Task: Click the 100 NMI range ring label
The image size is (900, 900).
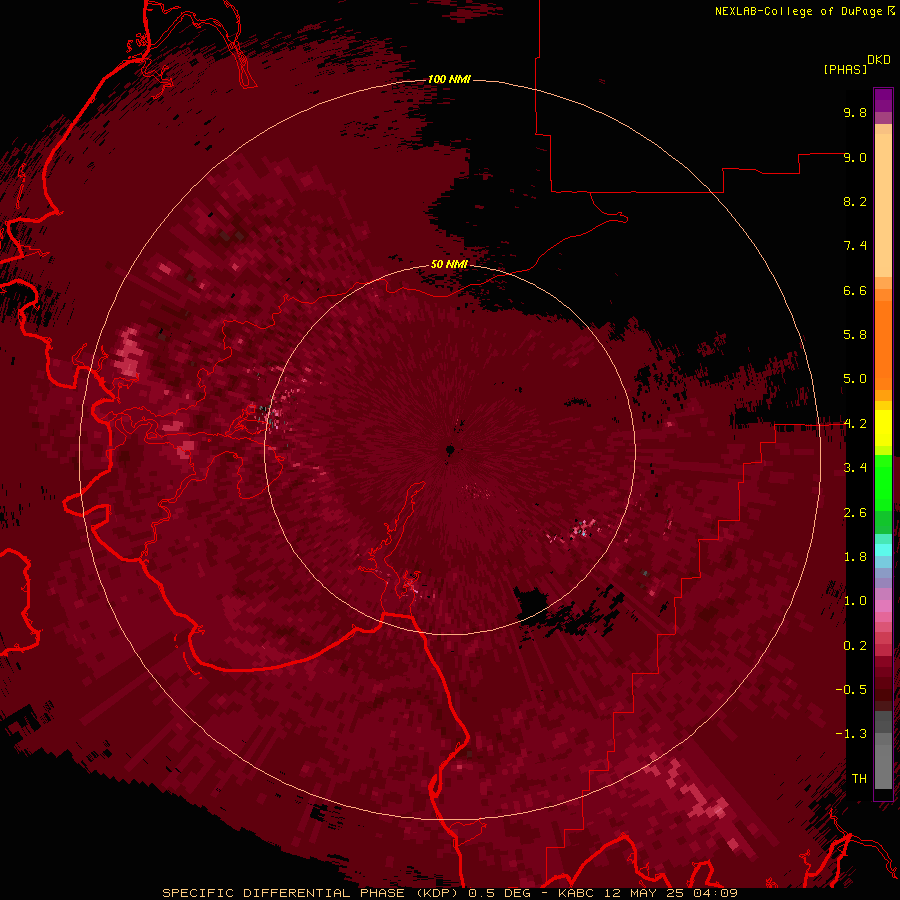Action: pos(449,79)
